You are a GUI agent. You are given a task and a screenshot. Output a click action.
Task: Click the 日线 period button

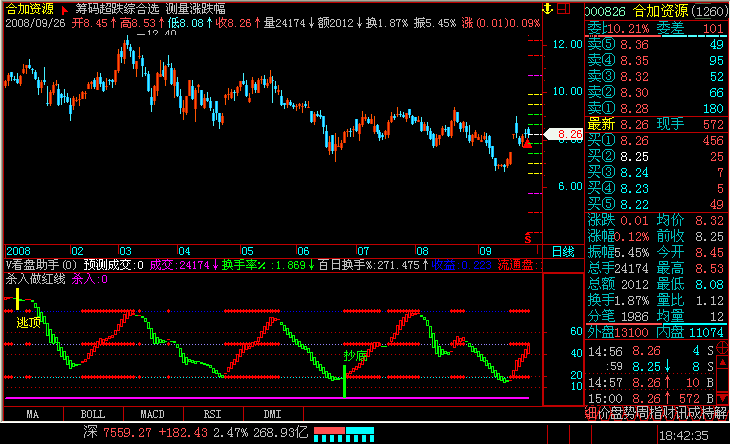pyautogui.click(x=563, y=252)
